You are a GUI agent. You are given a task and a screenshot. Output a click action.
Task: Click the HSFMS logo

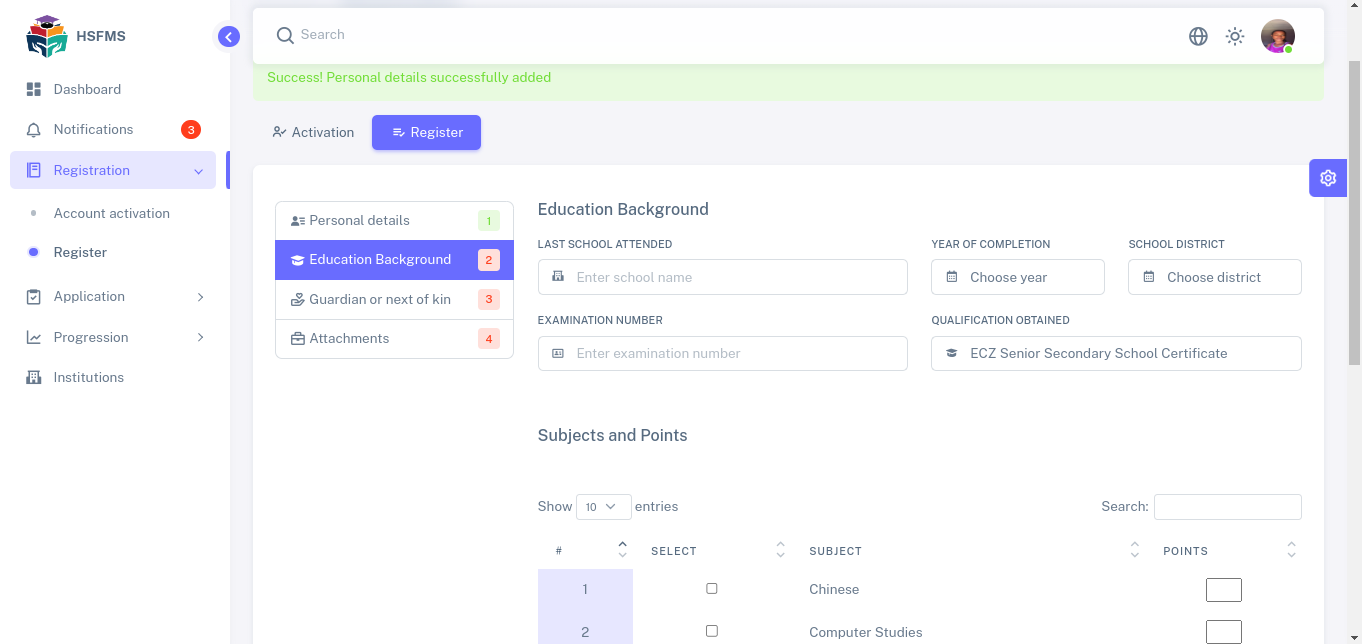pyautogui.click(x=46, y=37)
